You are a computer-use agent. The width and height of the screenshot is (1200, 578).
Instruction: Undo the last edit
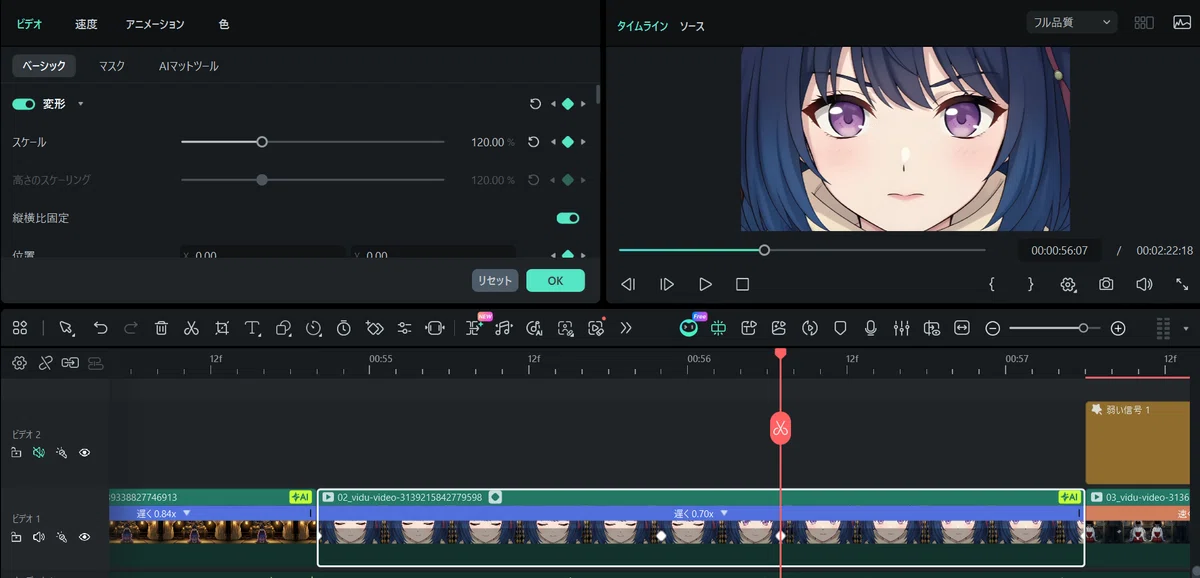100,327
